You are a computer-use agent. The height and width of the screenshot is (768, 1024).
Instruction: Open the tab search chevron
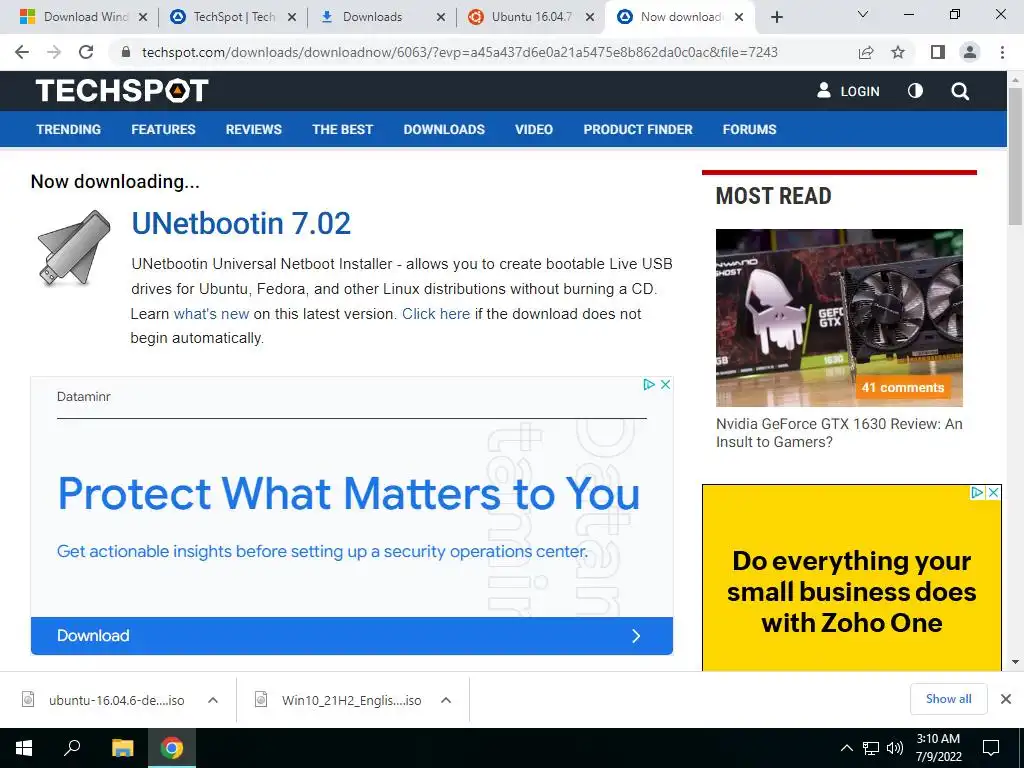point(863,14)
